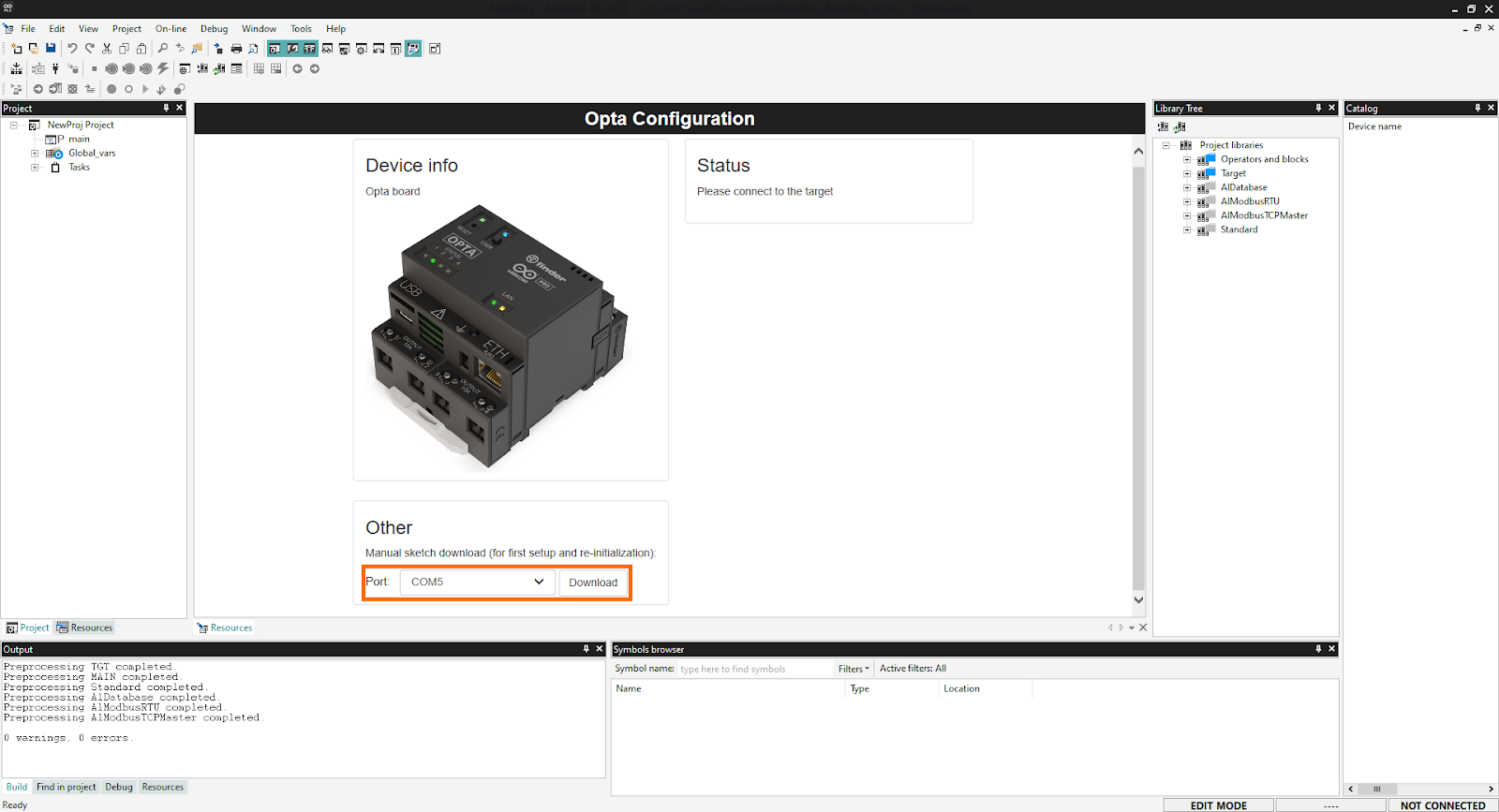Toggle the highlighted magnifier-window view button

coord(413,49)
